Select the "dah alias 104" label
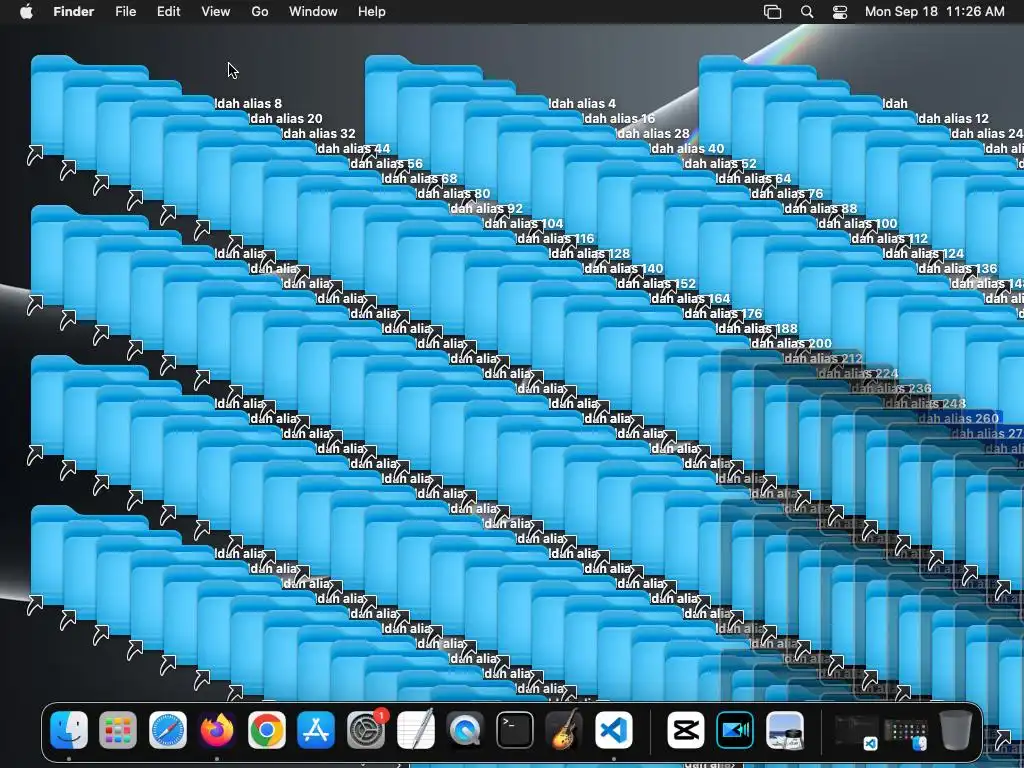This screenshot has width=1024, height=768. pos(524,223)
